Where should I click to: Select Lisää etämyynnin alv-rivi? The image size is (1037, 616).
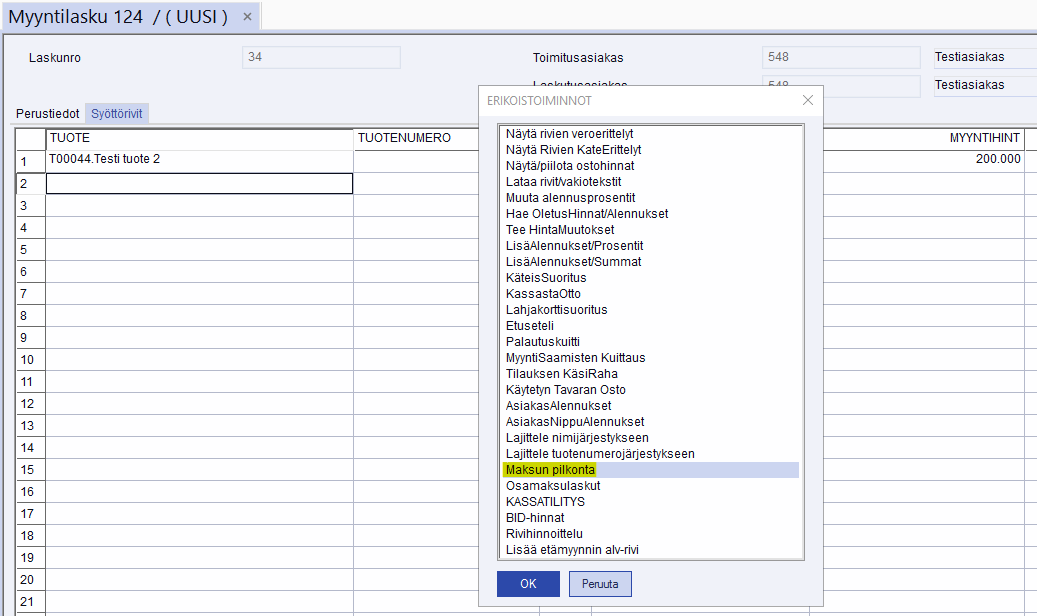tap(572, 550)
